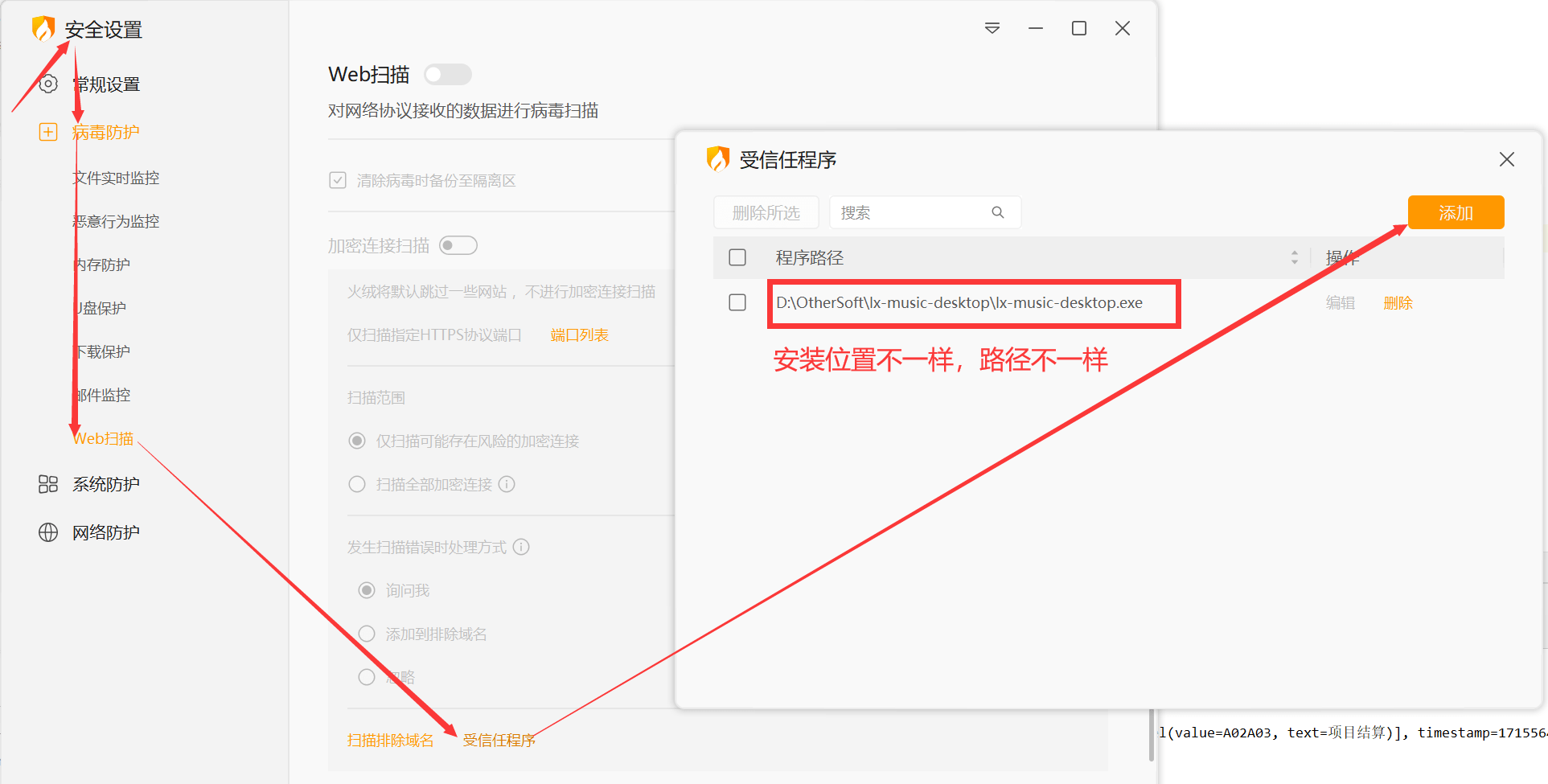
Task: Check the lx-music-desktop.exe row checkbox
Action: pyautogui.click(x=737, y=302)
